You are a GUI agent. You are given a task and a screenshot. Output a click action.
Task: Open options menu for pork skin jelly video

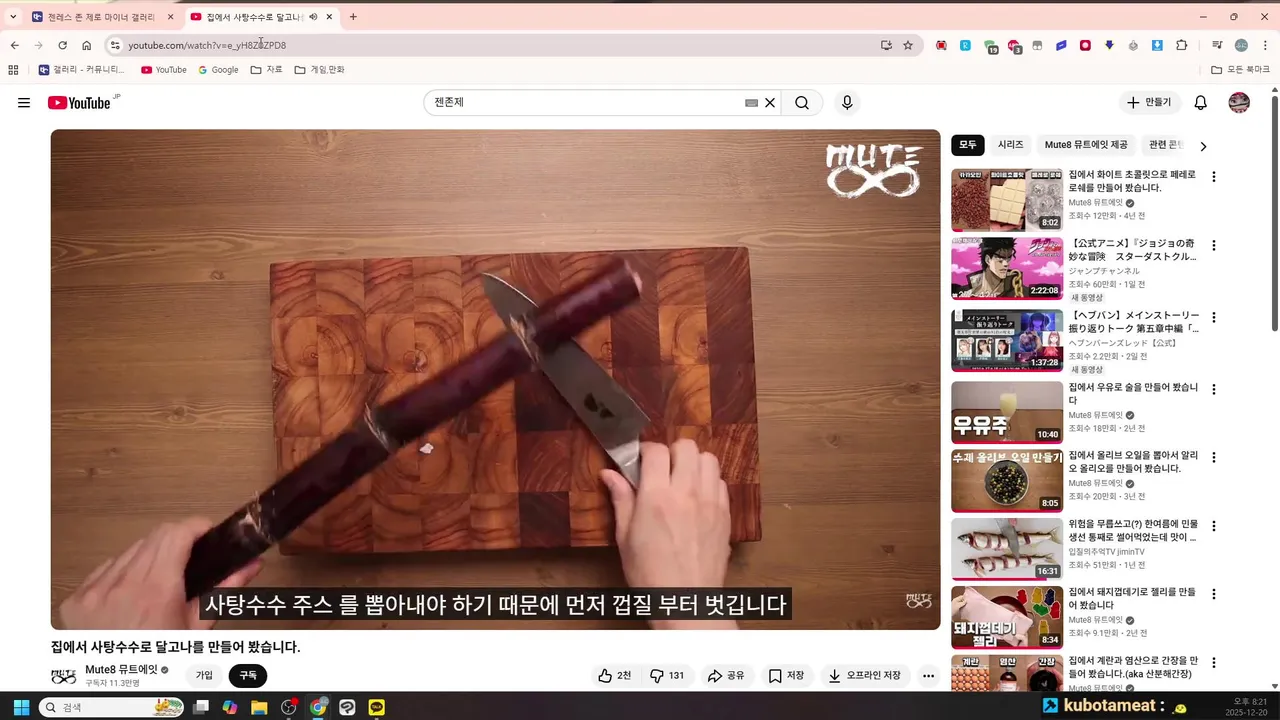1214,594
